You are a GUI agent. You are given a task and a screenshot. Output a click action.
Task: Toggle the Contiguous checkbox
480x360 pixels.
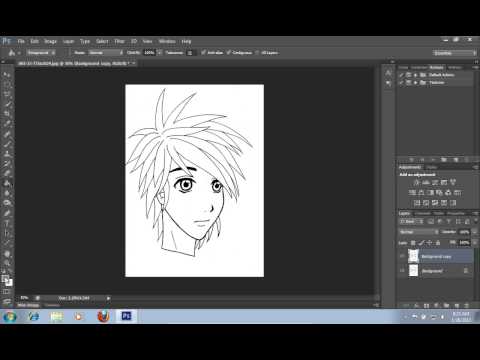coord(229,53)
